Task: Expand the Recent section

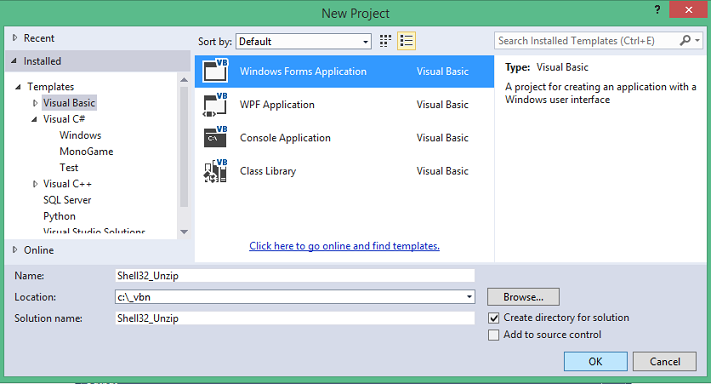Action: pyautogui.click(x=15, y=38)
